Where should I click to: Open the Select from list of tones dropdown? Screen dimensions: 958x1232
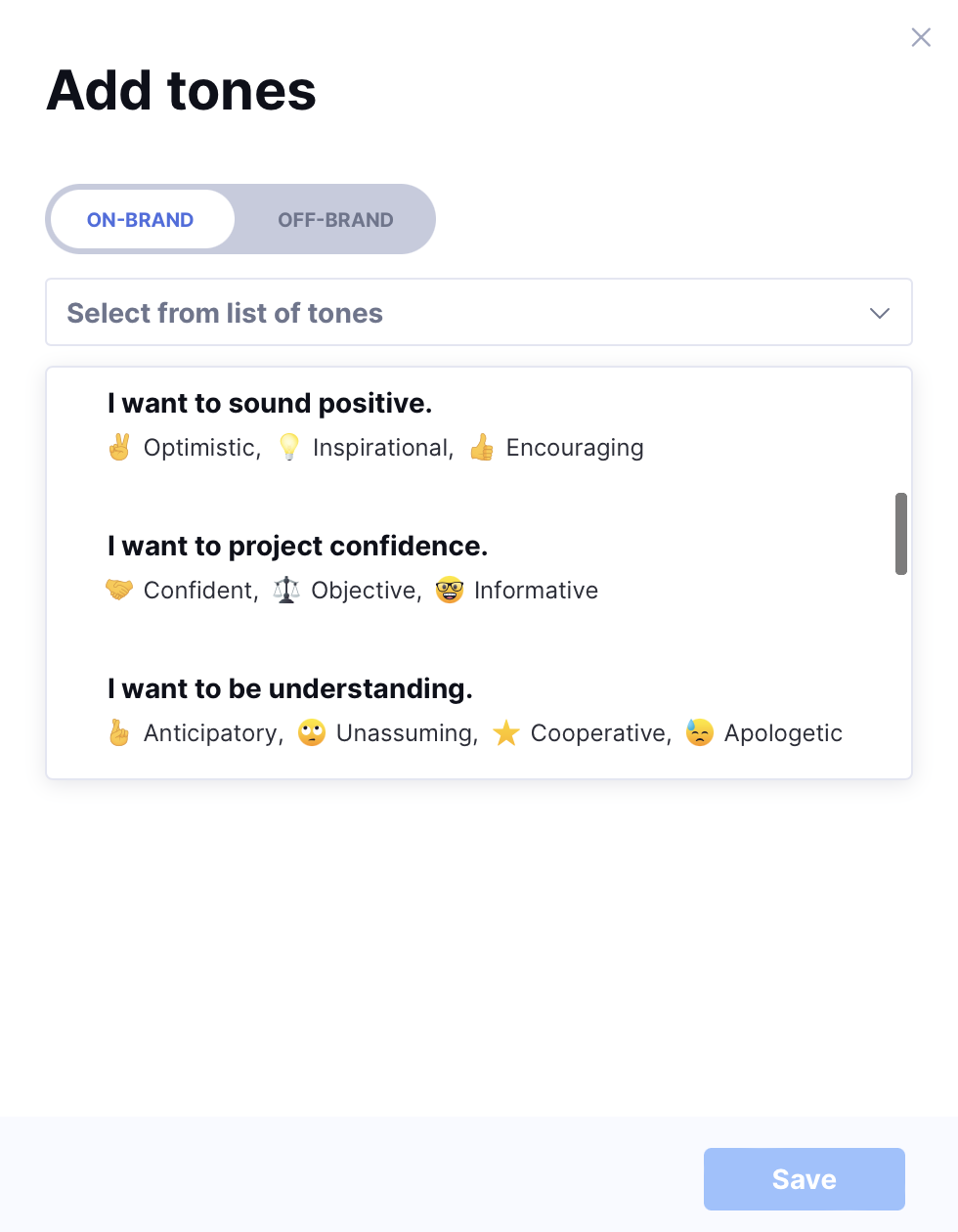[479, 312]
